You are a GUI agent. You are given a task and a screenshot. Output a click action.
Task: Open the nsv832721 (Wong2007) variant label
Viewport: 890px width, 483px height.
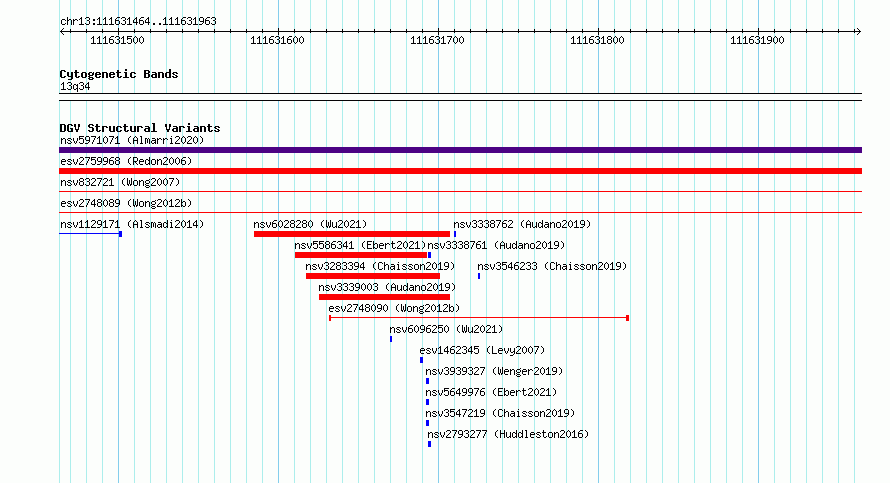point(120,182)
